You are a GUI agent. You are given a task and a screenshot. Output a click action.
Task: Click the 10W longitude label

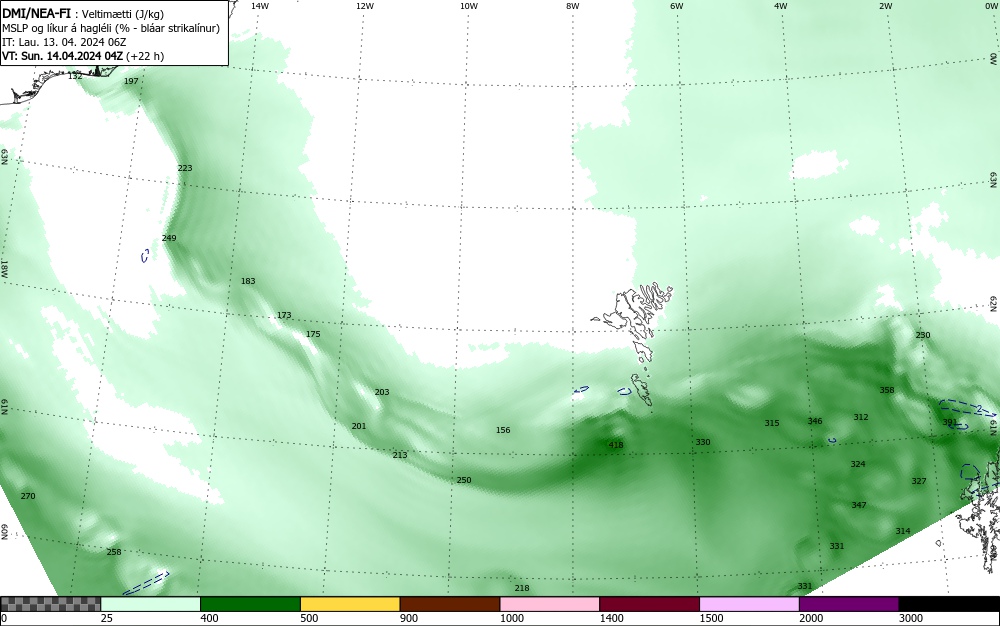pos(469,6)
